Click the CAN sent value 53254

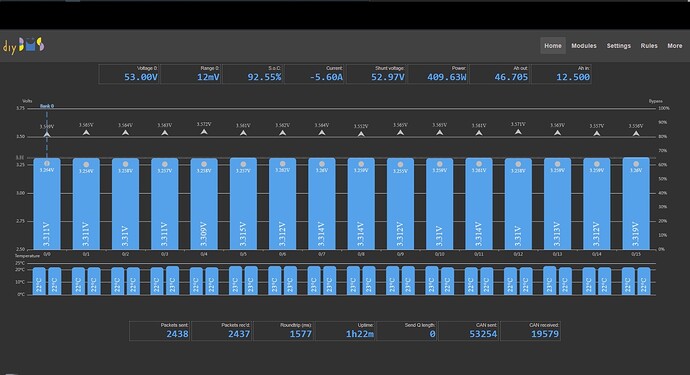(483, 334)
